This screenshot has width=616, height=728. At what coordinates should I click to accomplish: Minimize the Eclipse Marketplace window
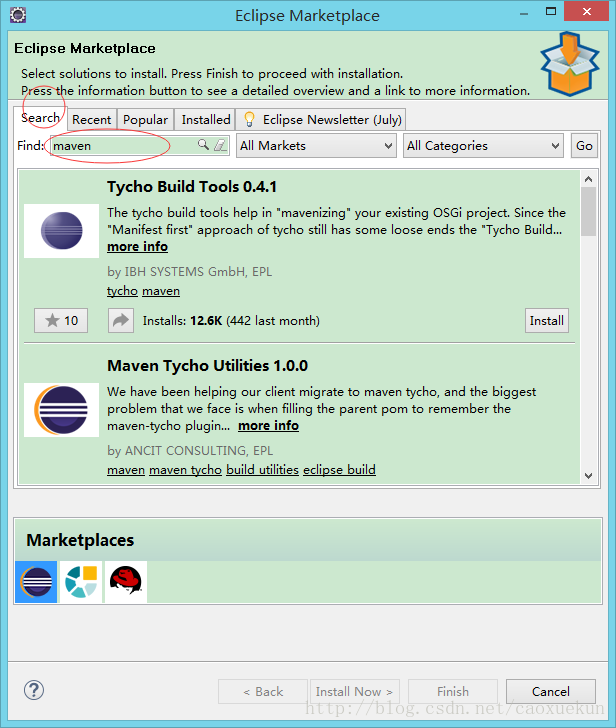(524, 13)
